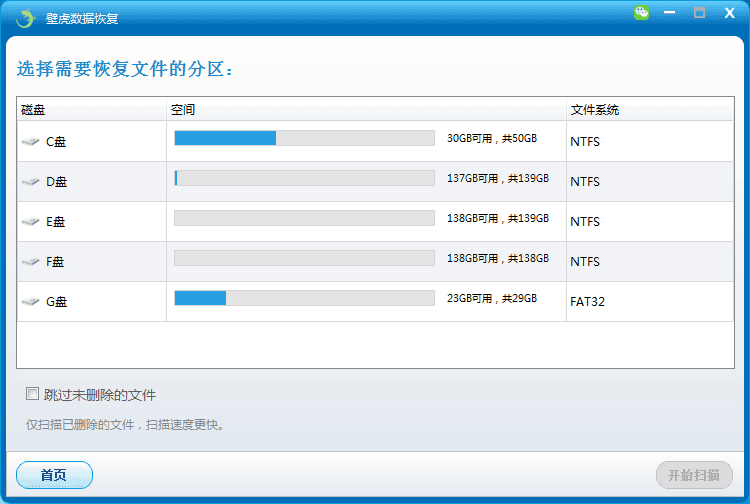
Task: Choose the FAT32 file system entry
Action: pyautogui.click(x=586, y=302)
